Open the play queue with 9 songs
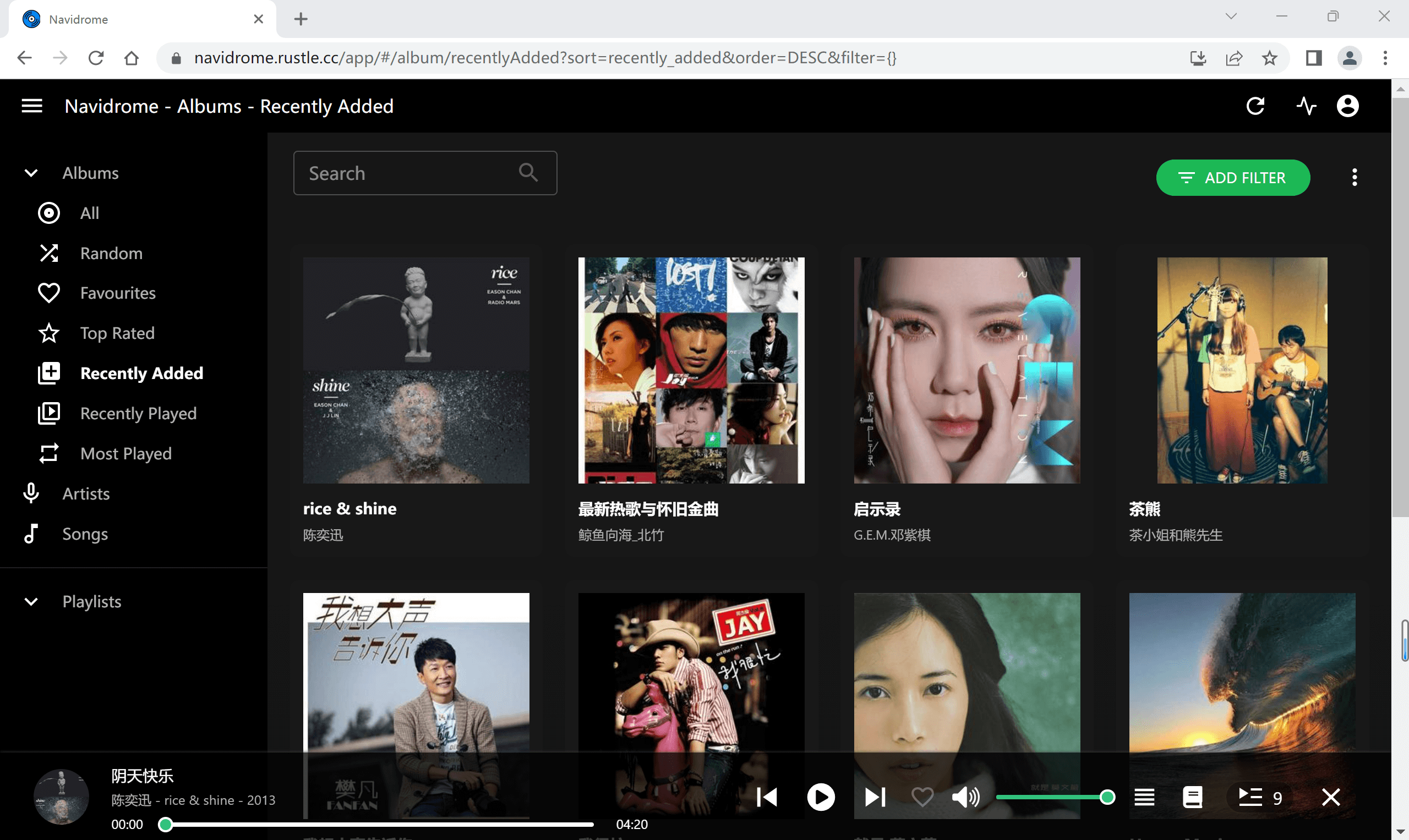Image resolution: width=1409 pixels, height=840 pixels. pos(1260,797)
